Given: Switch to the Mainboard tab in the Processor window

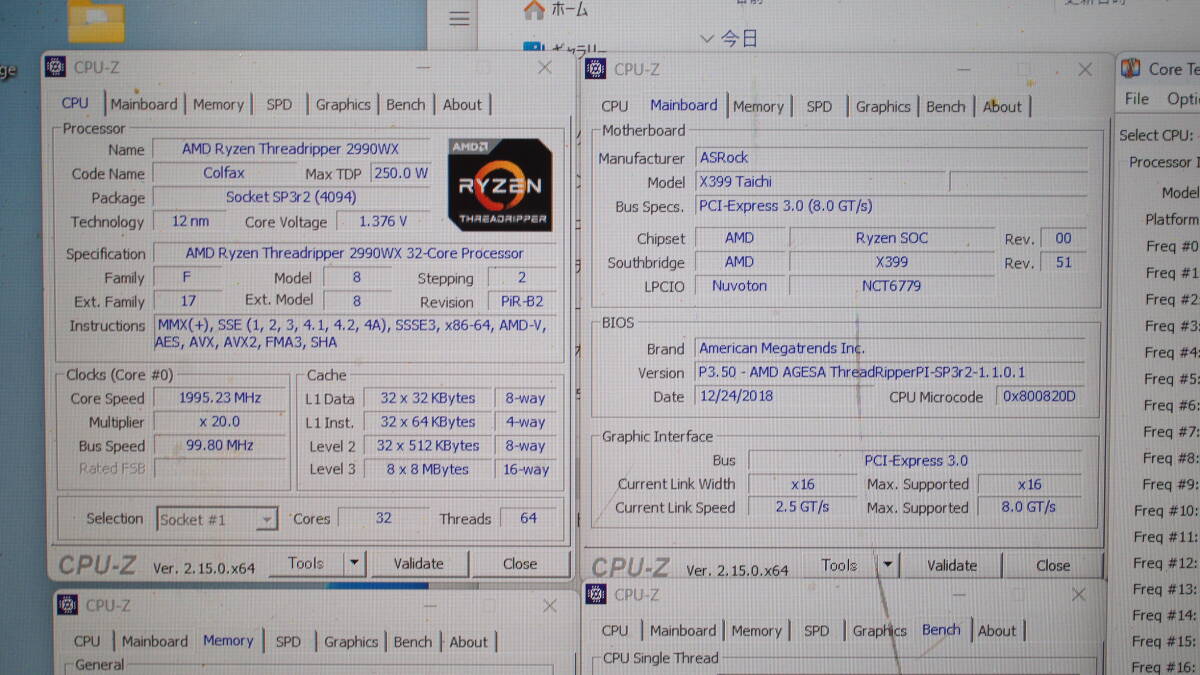Looking at the screenshot, I should coord(144,104).
